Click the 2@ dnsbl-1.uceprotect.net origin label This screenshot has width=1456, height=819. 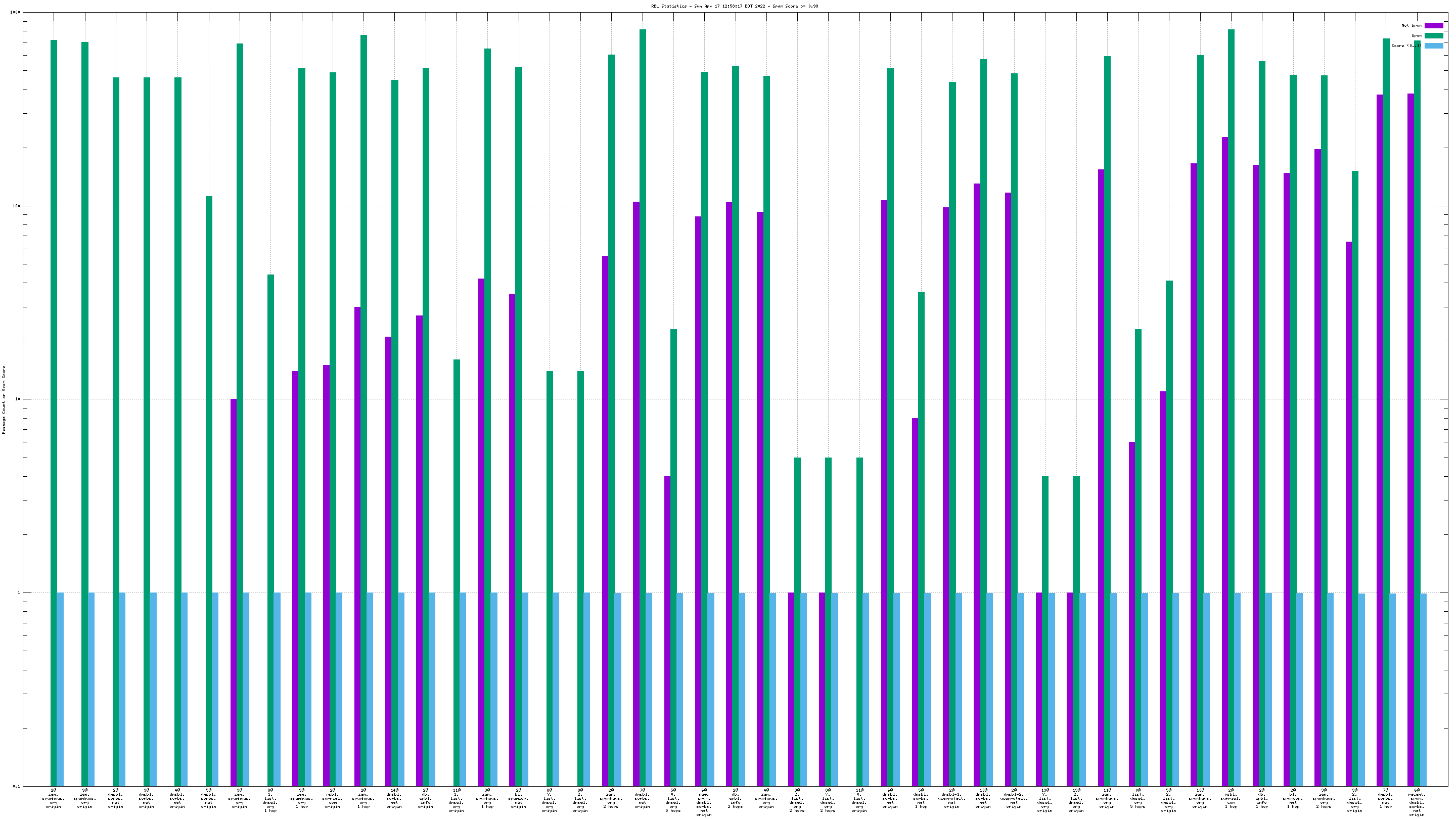pyautogui.click(x=952, y=798)
